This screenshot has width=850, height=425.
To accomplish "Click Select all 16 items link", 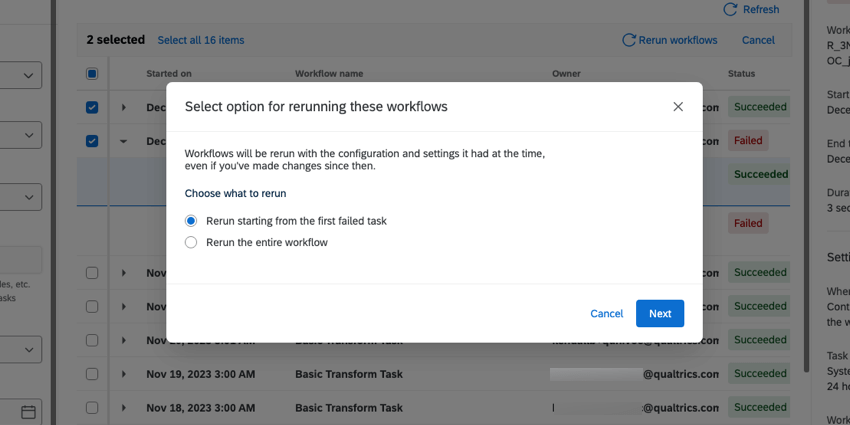I will [201, 40].
